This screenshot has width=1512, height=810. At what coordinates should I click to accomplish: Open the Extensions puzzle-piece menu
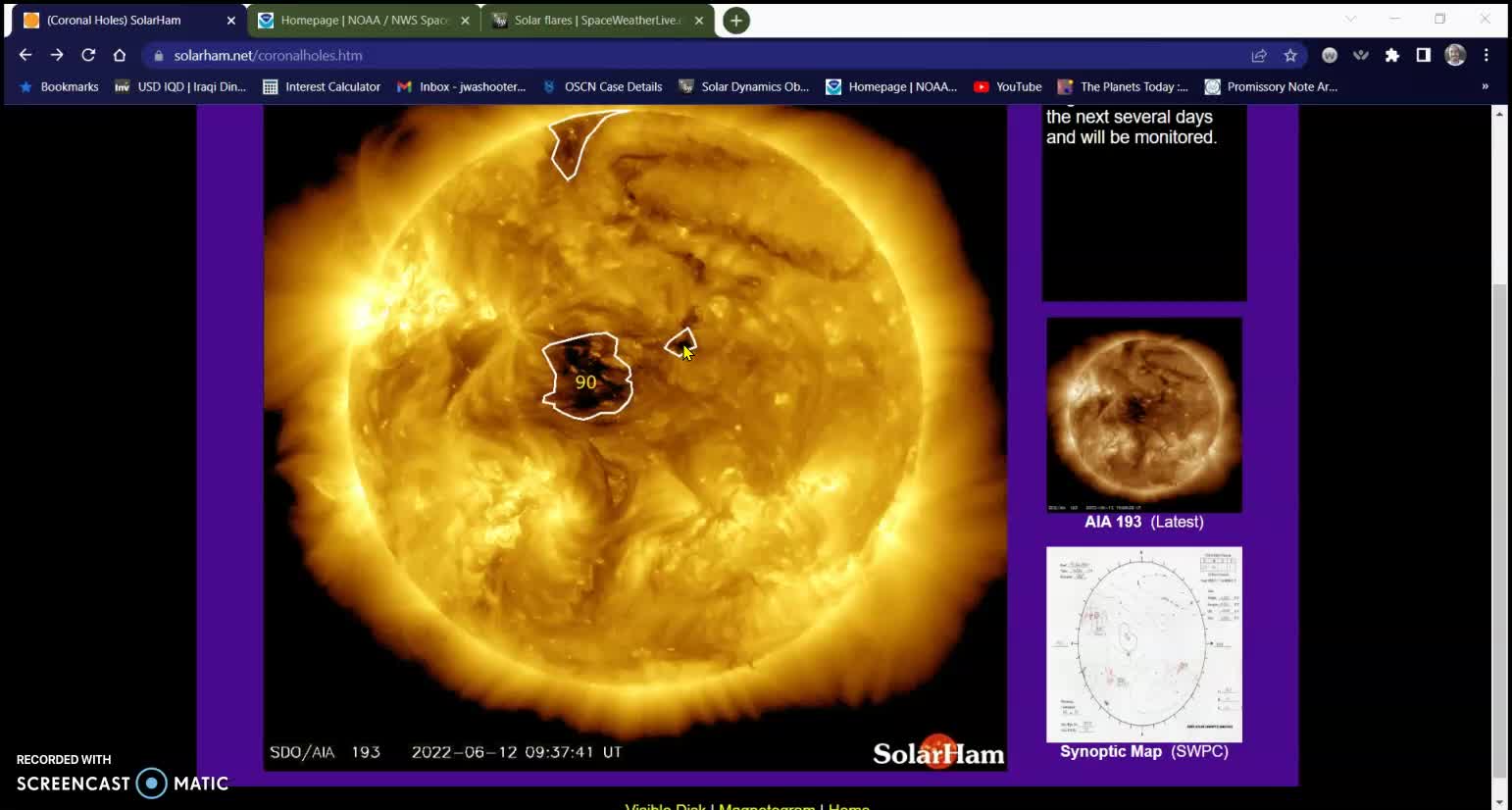coord(1392,56)
